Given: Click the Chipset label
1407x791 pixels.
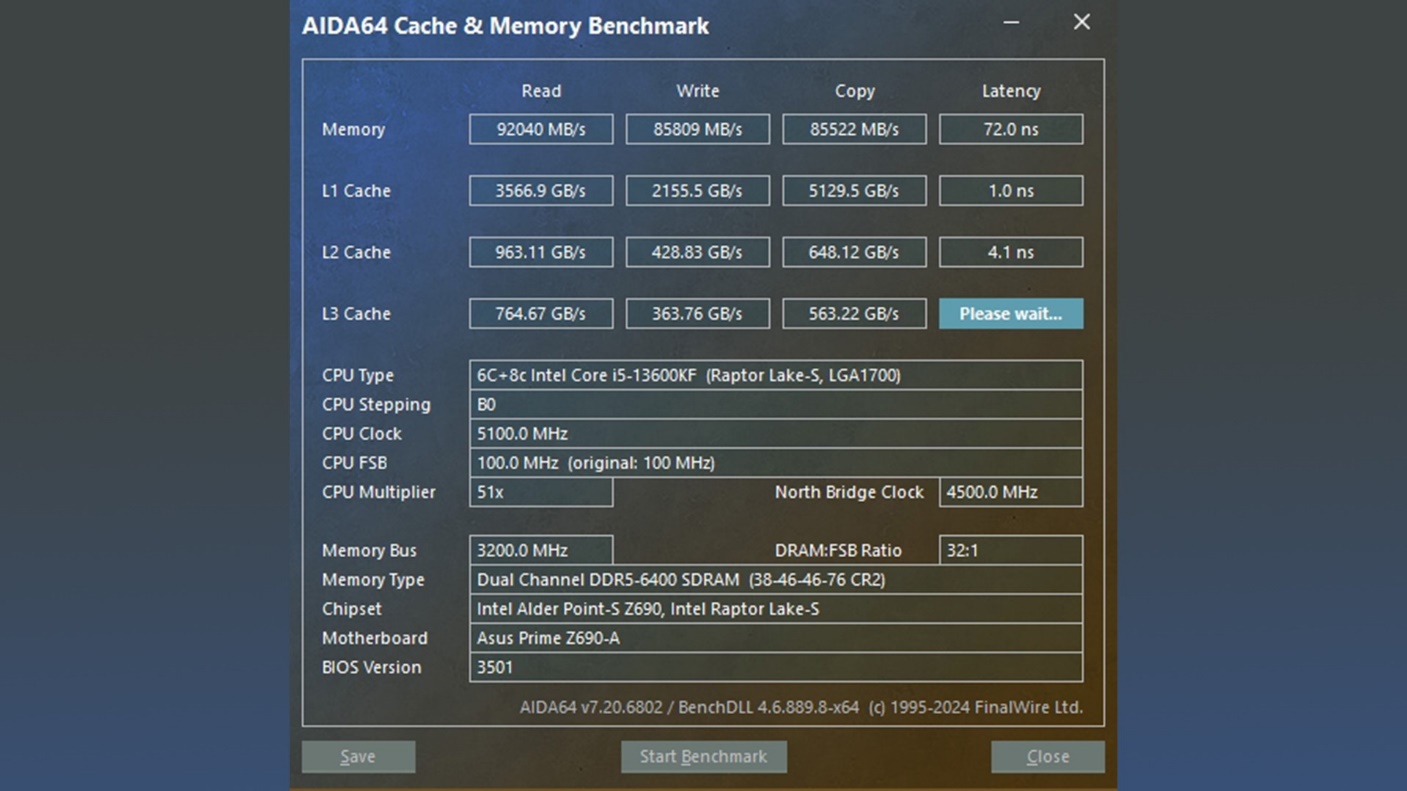Looking at the screenshot, I should [351, 609].
